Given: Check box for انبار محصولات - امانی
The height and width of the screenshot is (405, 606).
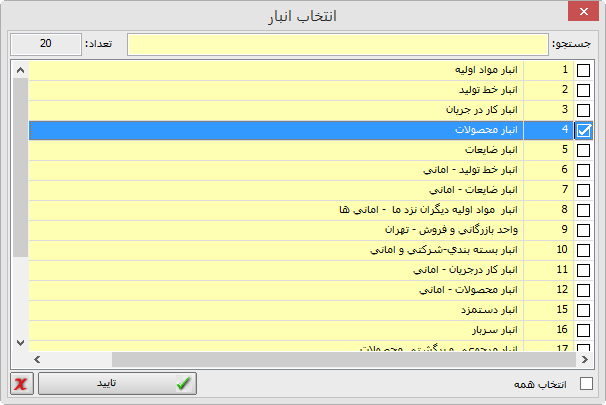Looking at the screenshot, I should (x=583, y=291).
